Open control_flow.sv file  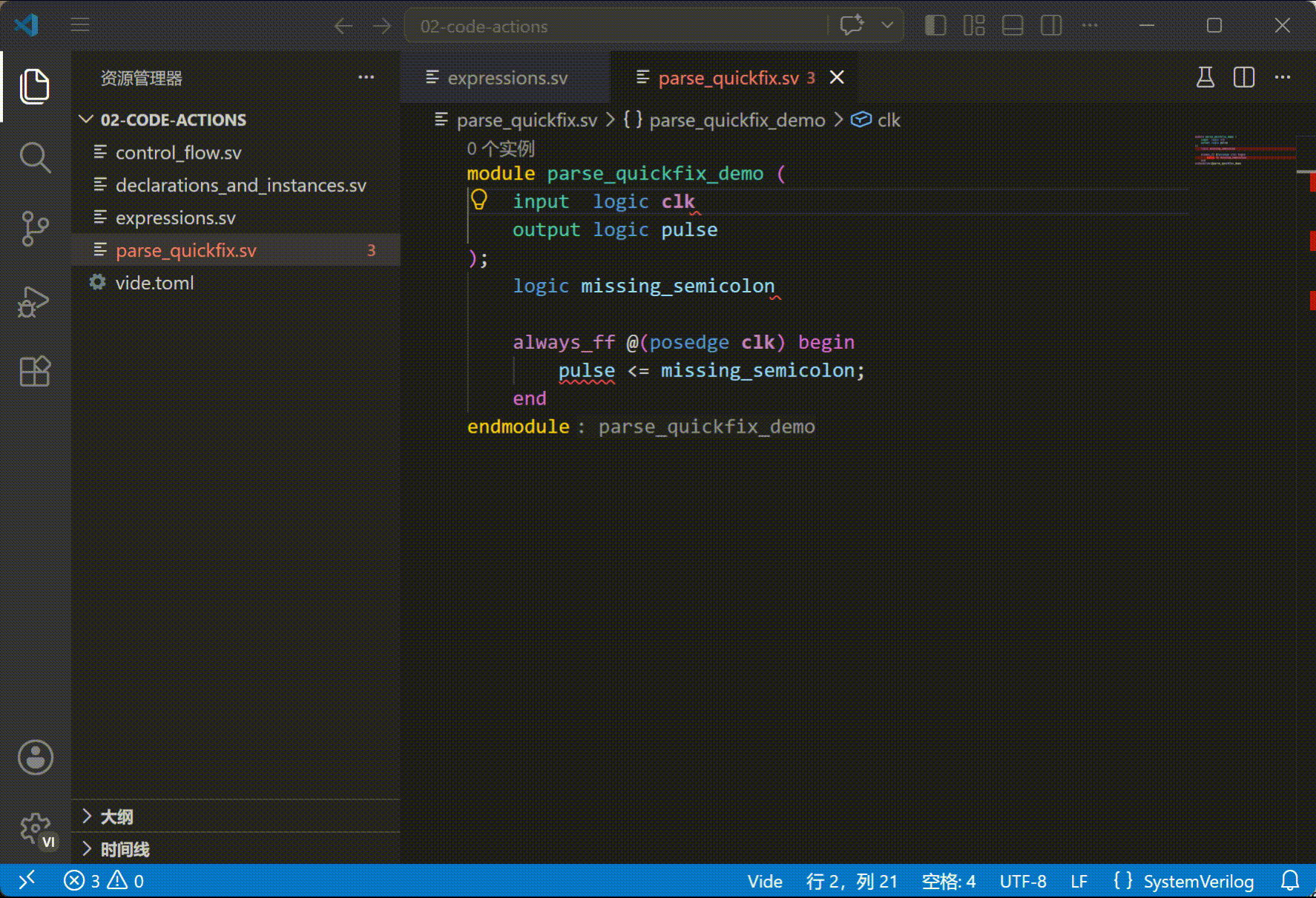[x=236, y=152]
